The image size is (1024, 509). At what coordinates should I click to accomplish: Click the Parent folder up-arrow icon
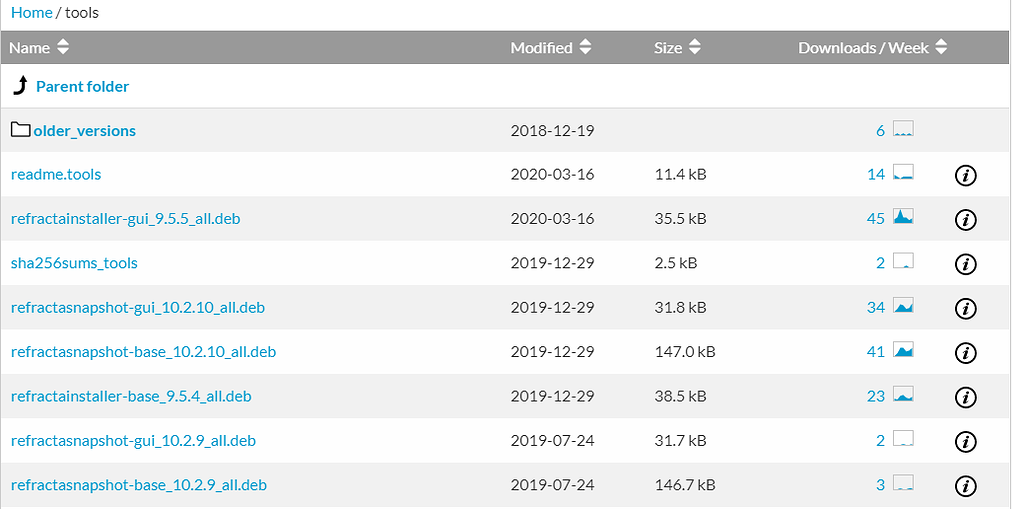pos(20,86)
